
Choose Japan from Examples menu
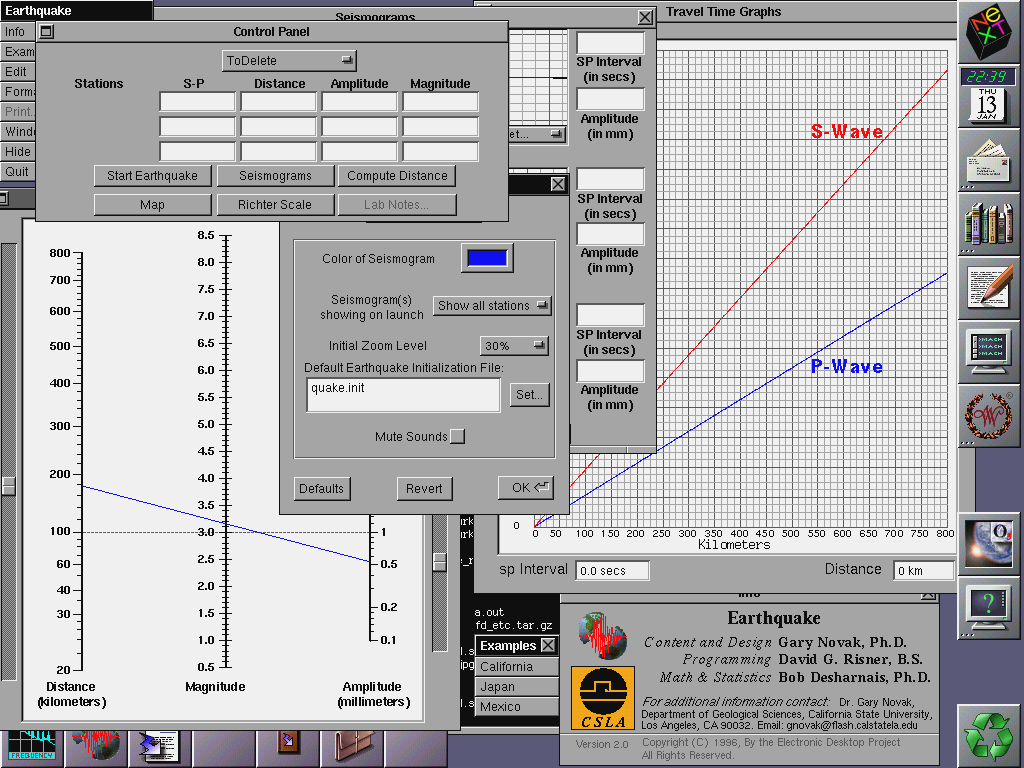pyautogui.click(x=517, y=687)
